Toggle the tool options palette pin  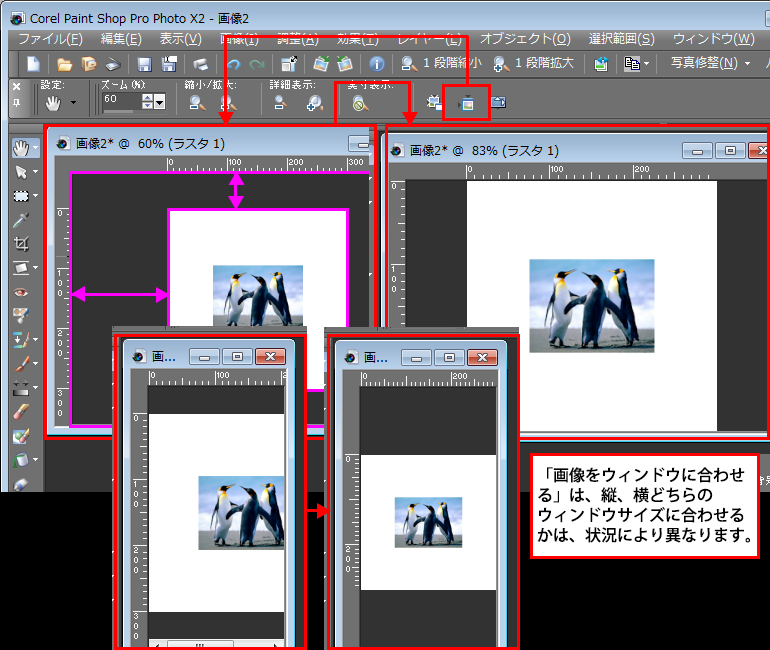pos(17,103)
